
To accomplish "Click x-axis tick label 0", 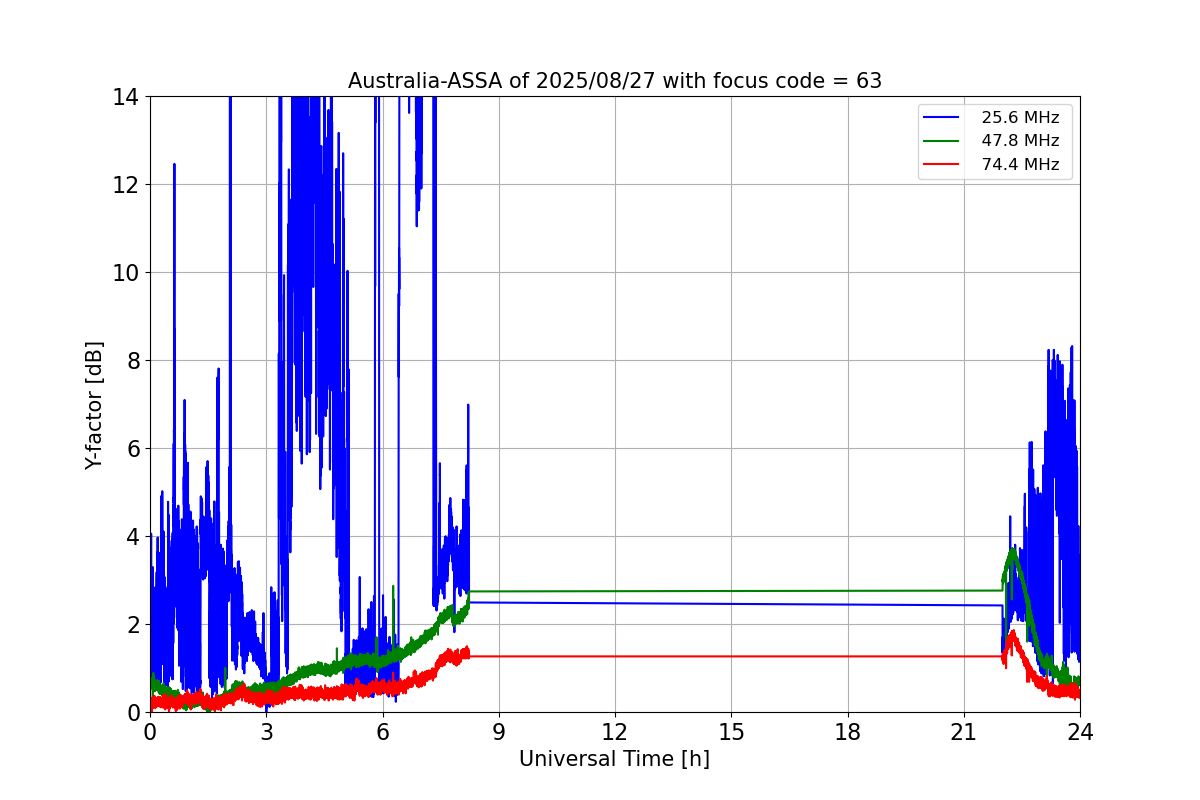I will click(x=150, y=732).
